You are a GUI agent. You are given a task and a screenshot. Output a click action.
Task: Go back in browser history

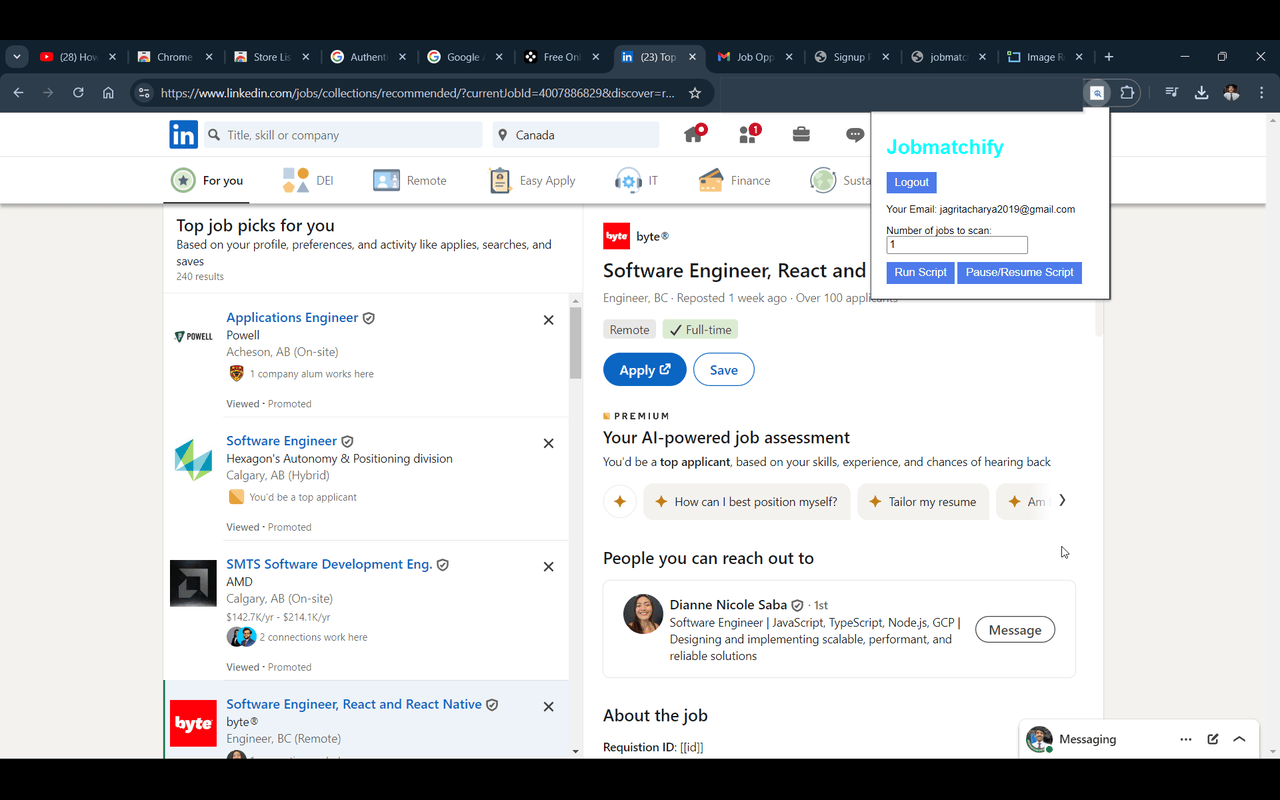18,93
